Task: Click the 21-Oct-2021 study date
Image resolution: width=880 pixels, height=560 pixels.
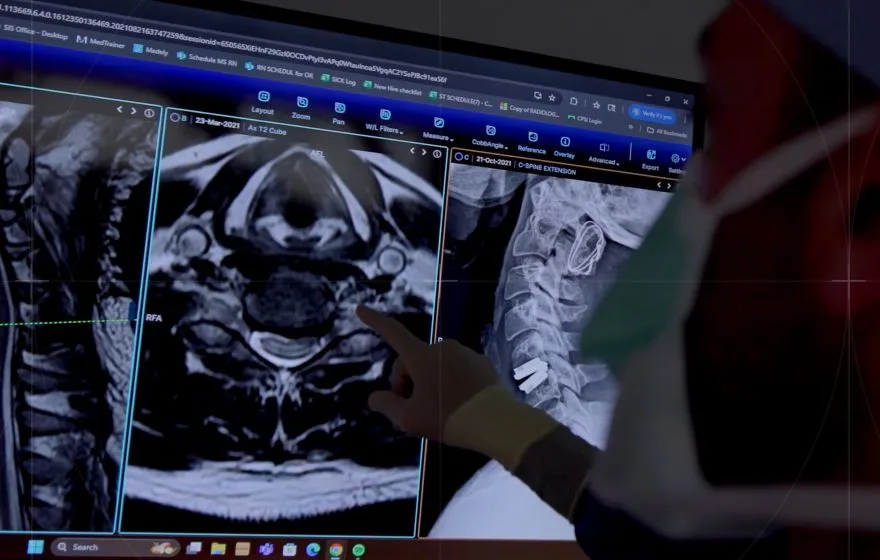Action: 493,161
